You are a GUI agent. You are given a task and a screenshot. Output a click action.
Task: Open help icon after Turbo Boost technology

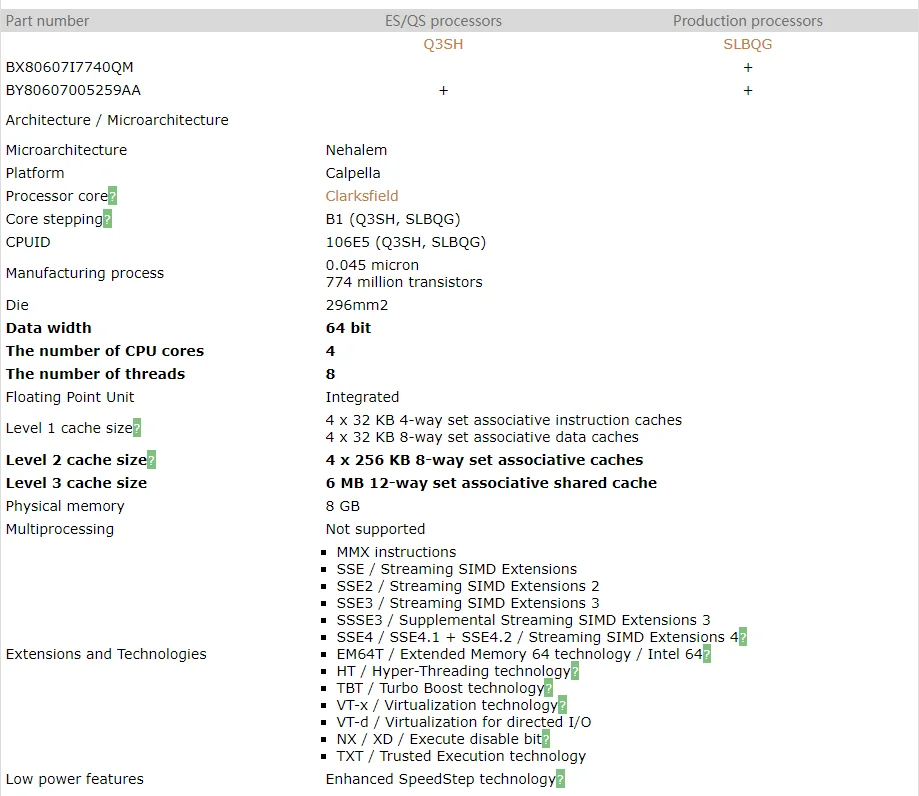(x=549, y=688)
